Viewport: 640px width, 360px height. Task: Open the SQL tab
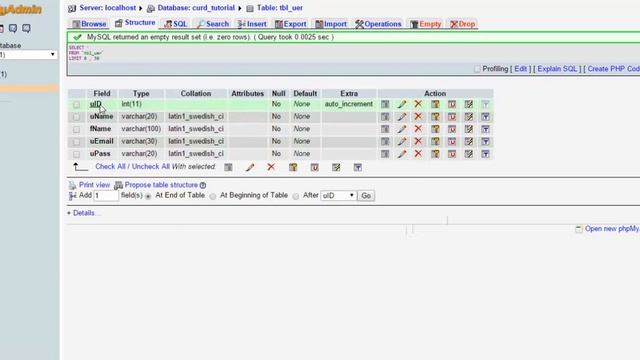176,24
